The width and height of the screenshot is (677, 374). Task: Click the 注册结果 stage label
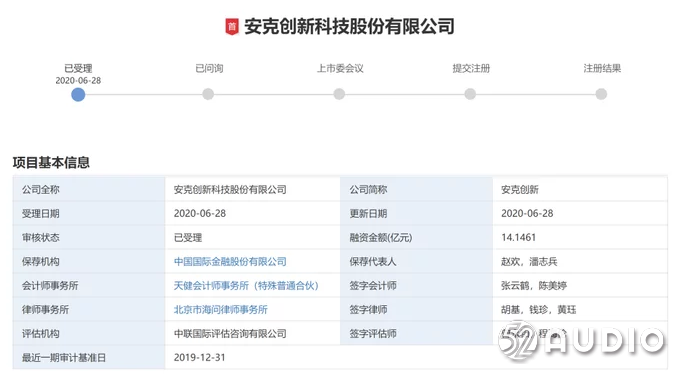[x=602, y=69]
